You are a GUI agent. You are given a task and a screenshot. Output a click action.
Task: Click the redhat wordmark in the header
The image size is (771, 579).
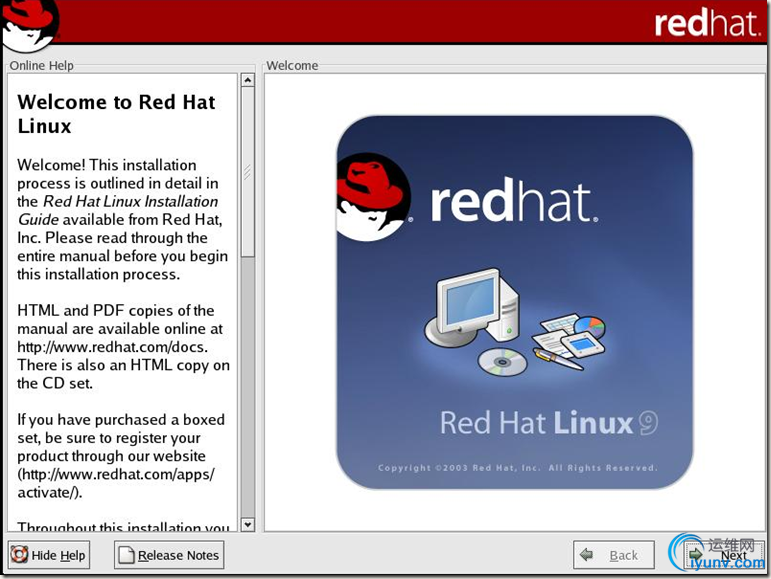(707, 23)
